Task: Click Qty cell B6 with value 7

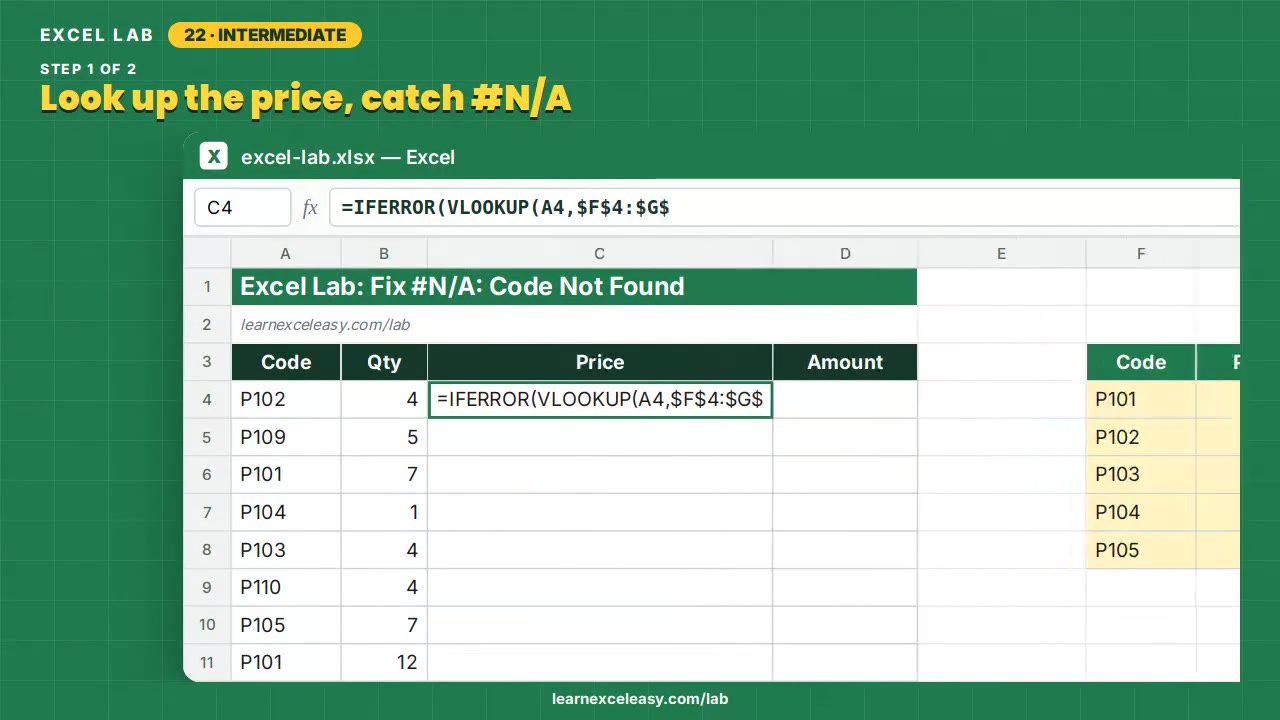Action: (x=384, y=474)
